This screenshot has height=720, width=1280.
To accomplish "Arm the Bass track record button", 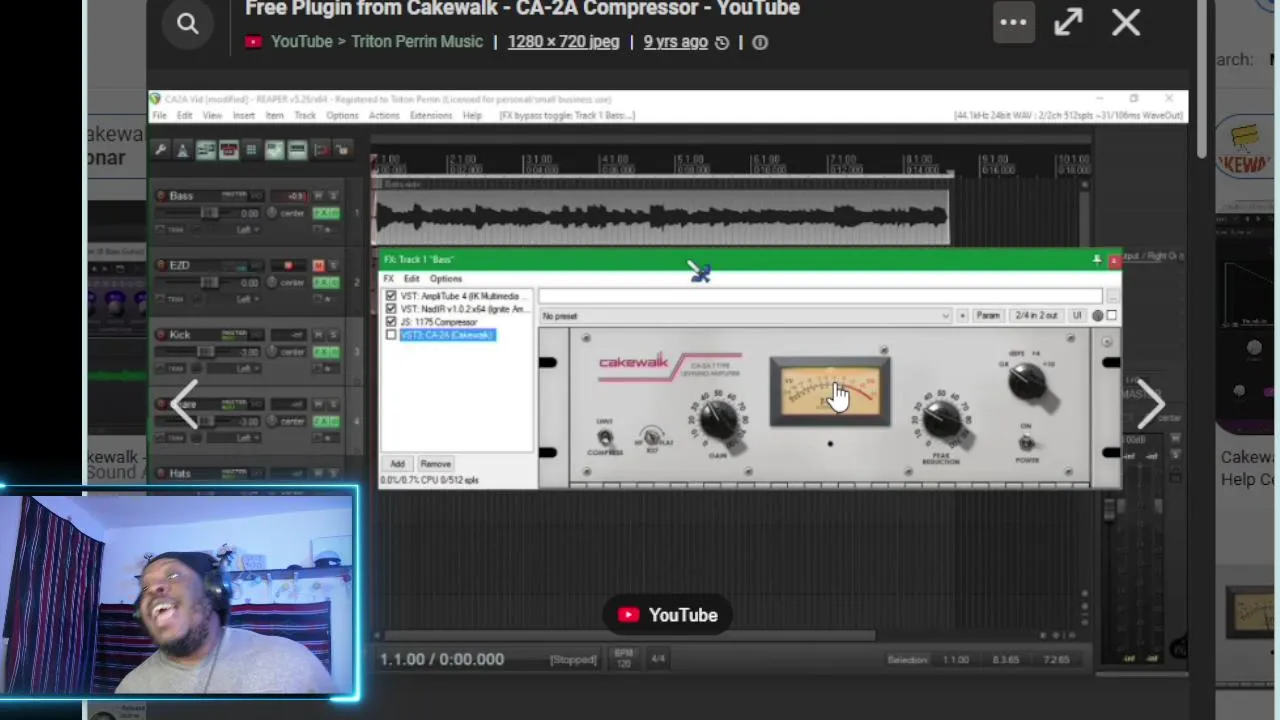I will 161,196.
